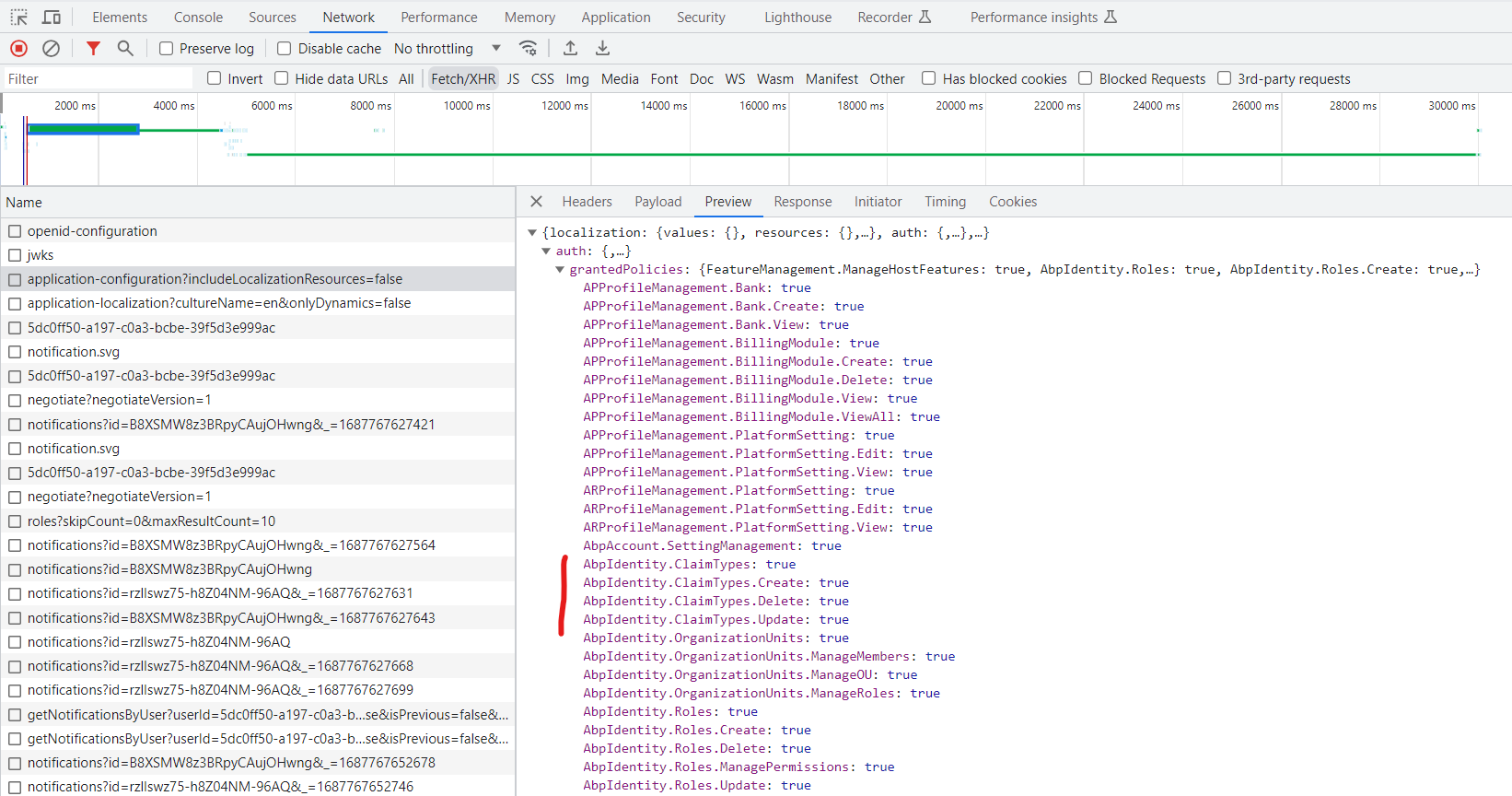This screenshot has height=796, width=1512.
Task: Open network conditions wifi icon
Action: [528, 48]
